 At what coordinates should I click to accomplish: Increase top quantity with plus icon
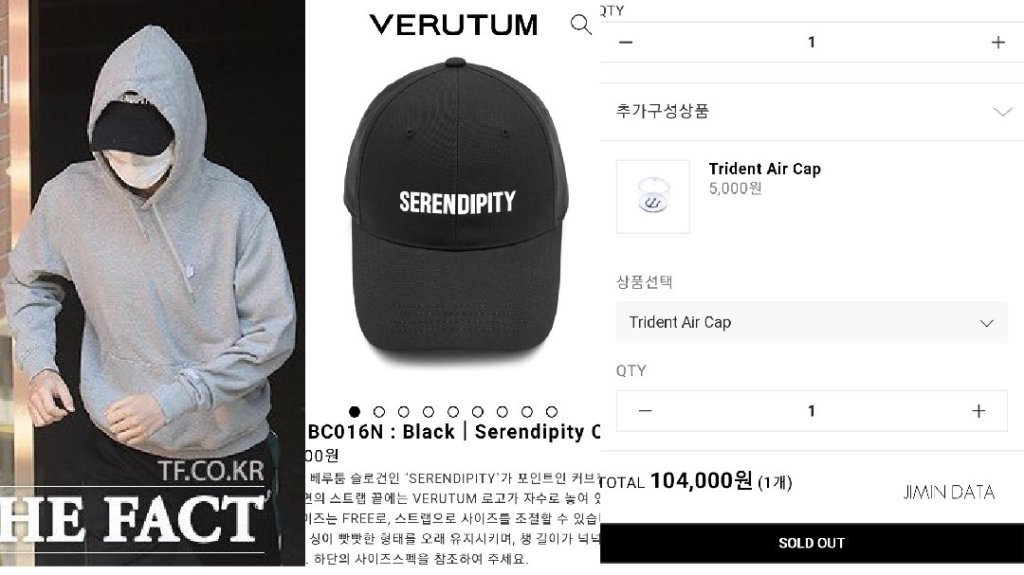point(998,42)
